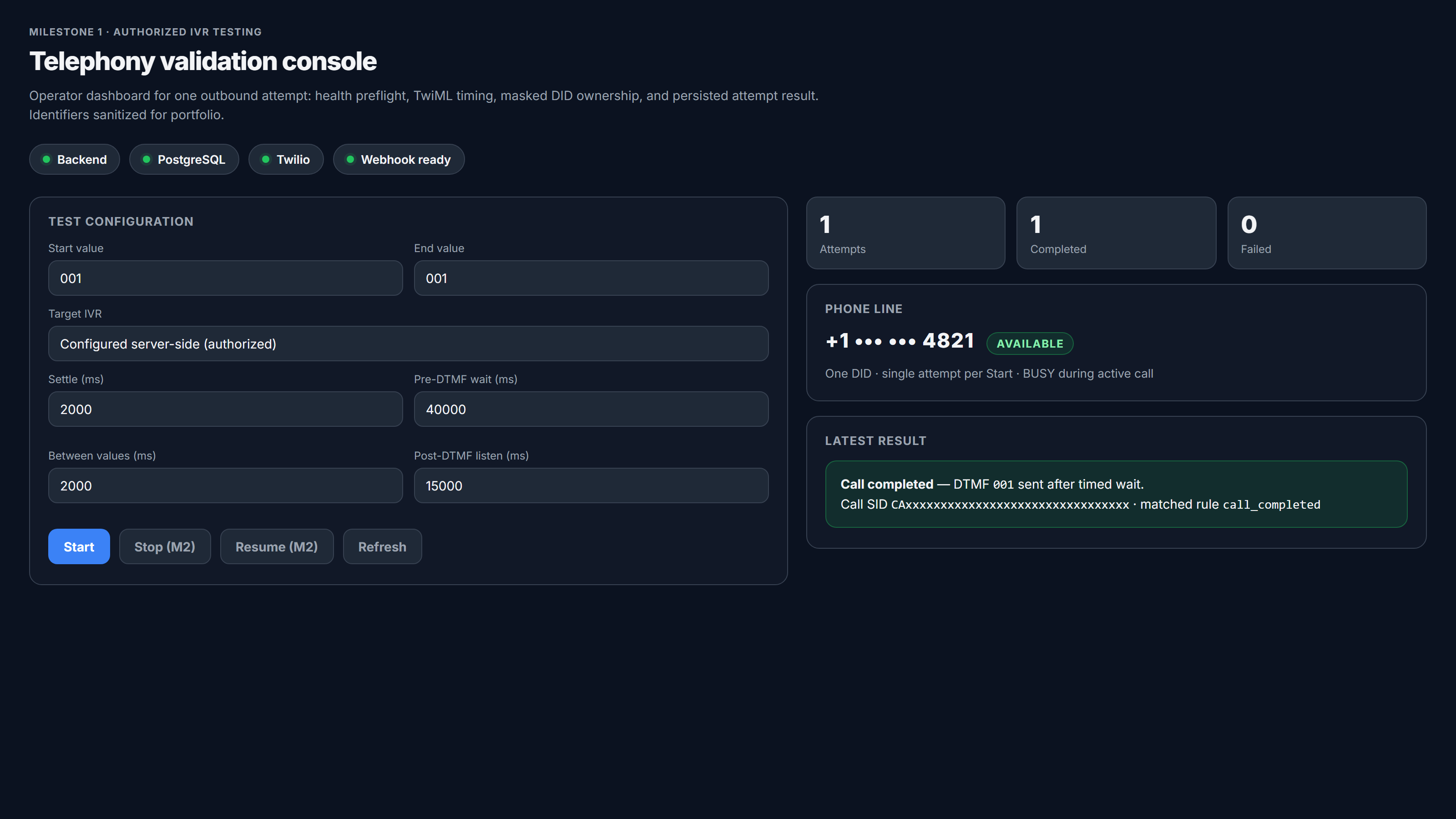Click the Milestone 1 Authorized IVR Testing label

pyautogui.click(x=145, y=32)
